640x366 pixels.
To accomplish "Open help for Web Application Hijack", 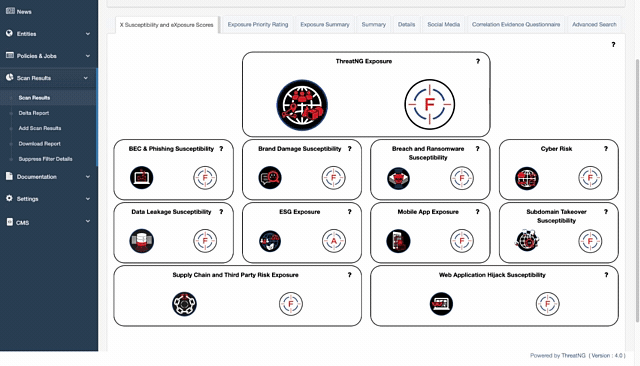I will click(x=606, y=275).
